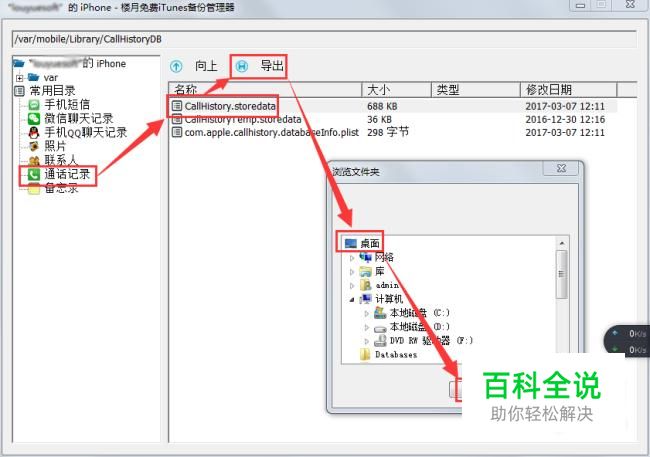Click 网络 network icon in folder dialog
Screen dimensions: 650x457
coord(366,257)
